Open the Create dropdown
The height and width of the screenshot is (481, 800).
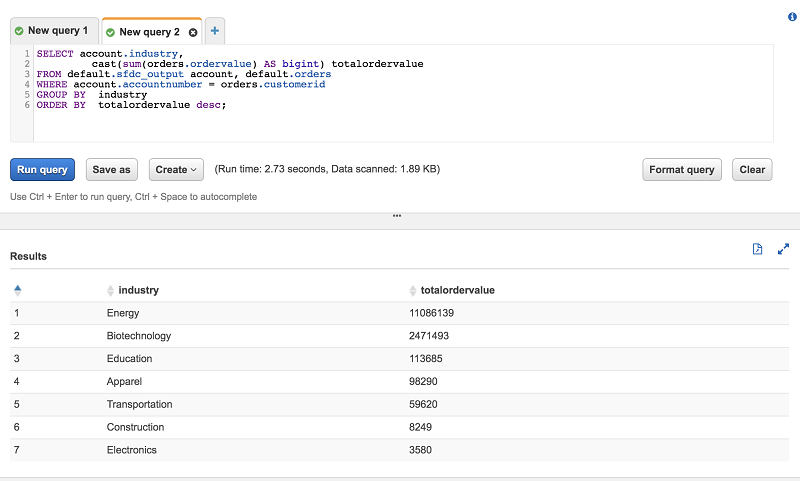pyautogui.click(x=176, y=169)
